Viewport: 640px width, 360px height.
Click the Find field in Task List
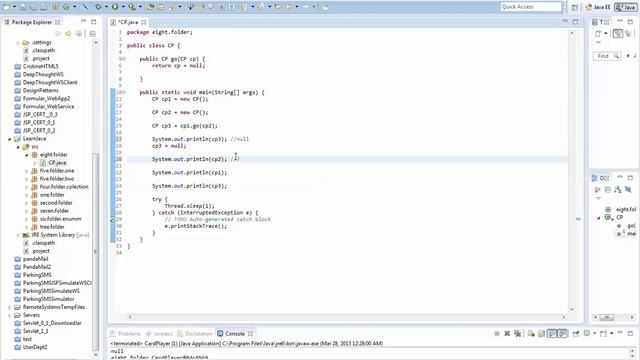coord(607,56)
